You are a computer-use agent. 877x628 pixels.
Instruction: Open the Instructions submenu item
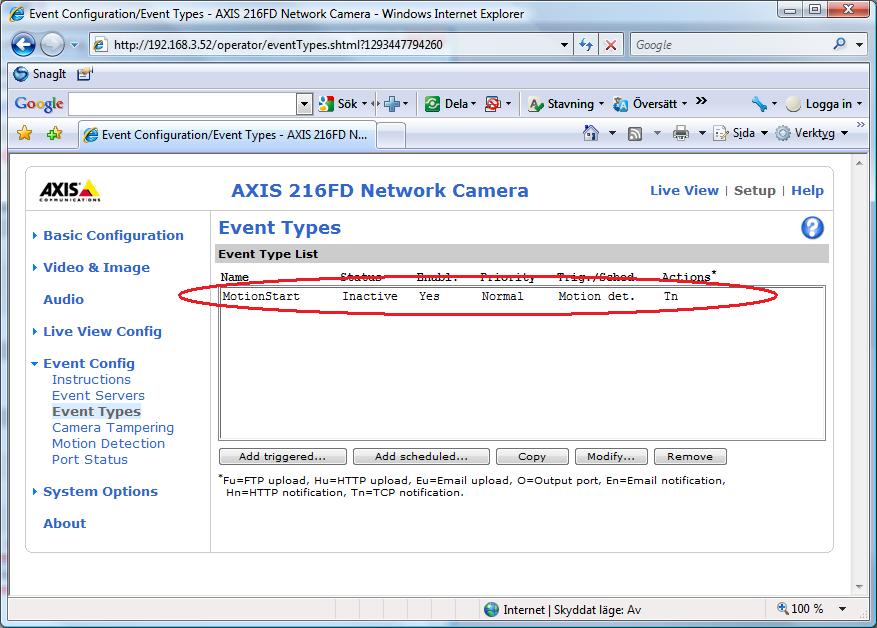click(91, 380)
